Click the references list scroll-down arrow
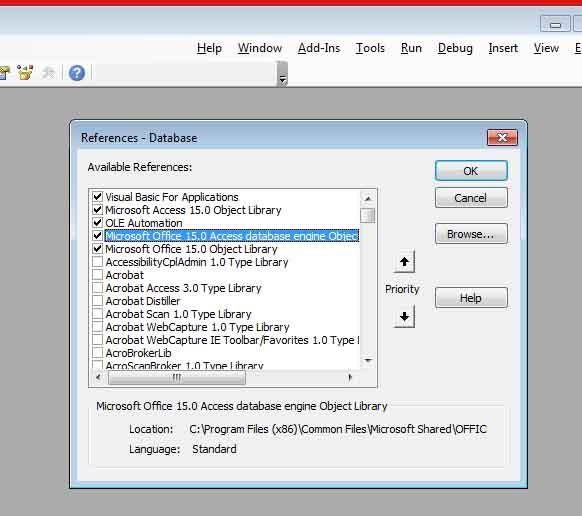 point(368,360)
